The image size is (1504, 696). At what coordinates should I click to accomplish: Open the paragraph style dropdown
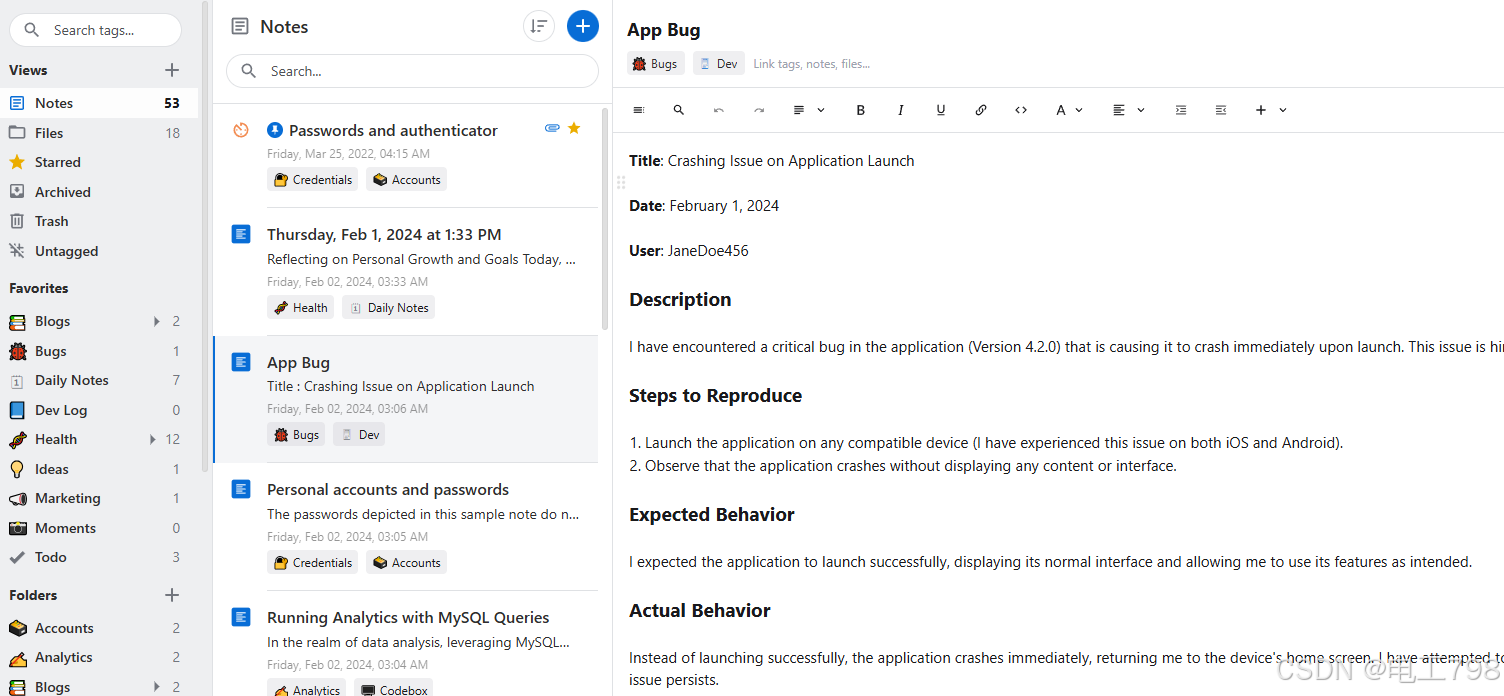808,110
